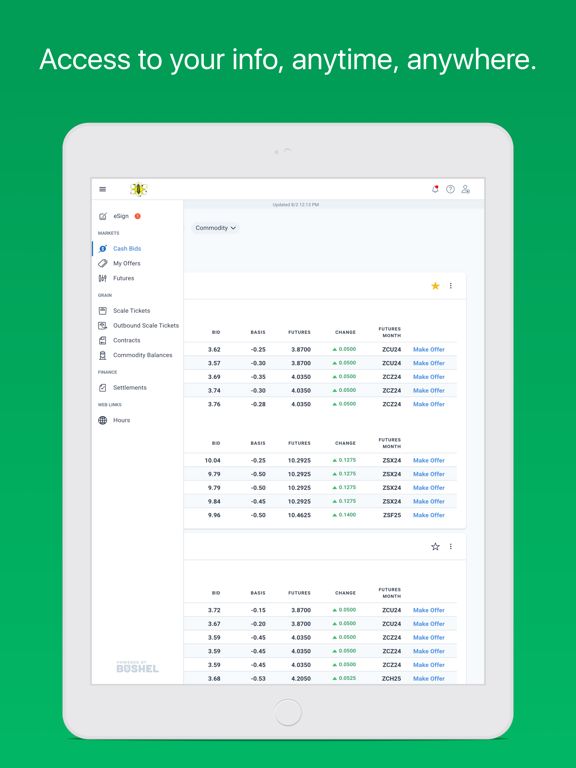Make Offer on the 9.84 bid row
Viewport: 576px width, 768px height.
(429, 502)
